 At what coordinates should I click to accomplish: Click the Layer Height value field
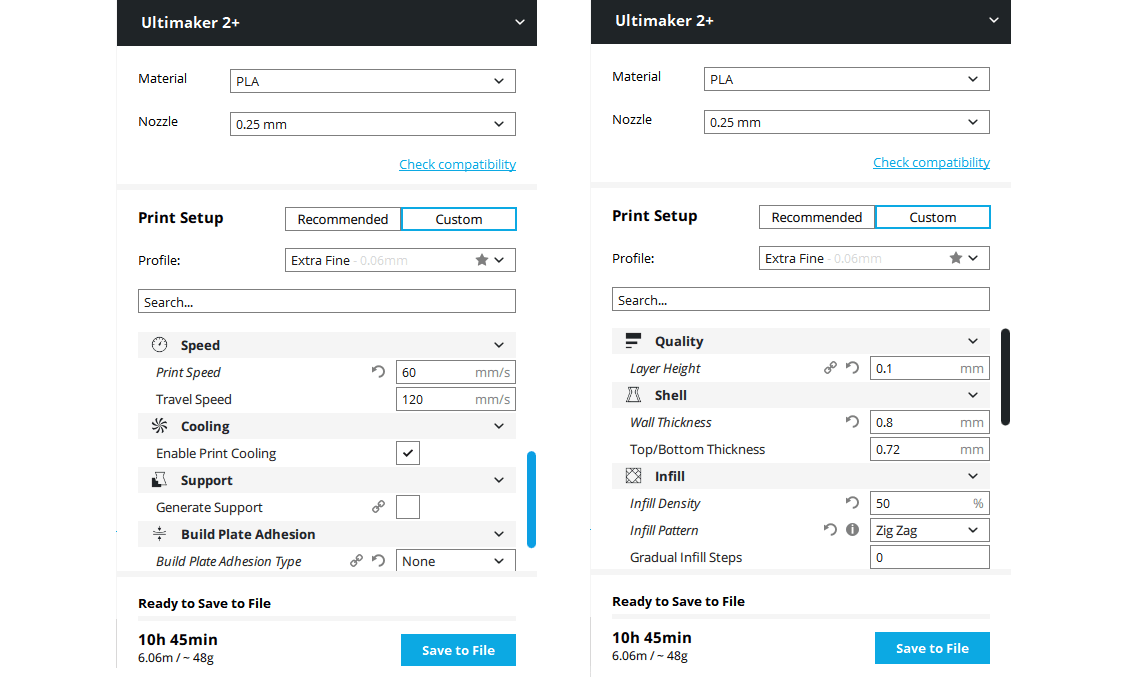tap(930, 368)
